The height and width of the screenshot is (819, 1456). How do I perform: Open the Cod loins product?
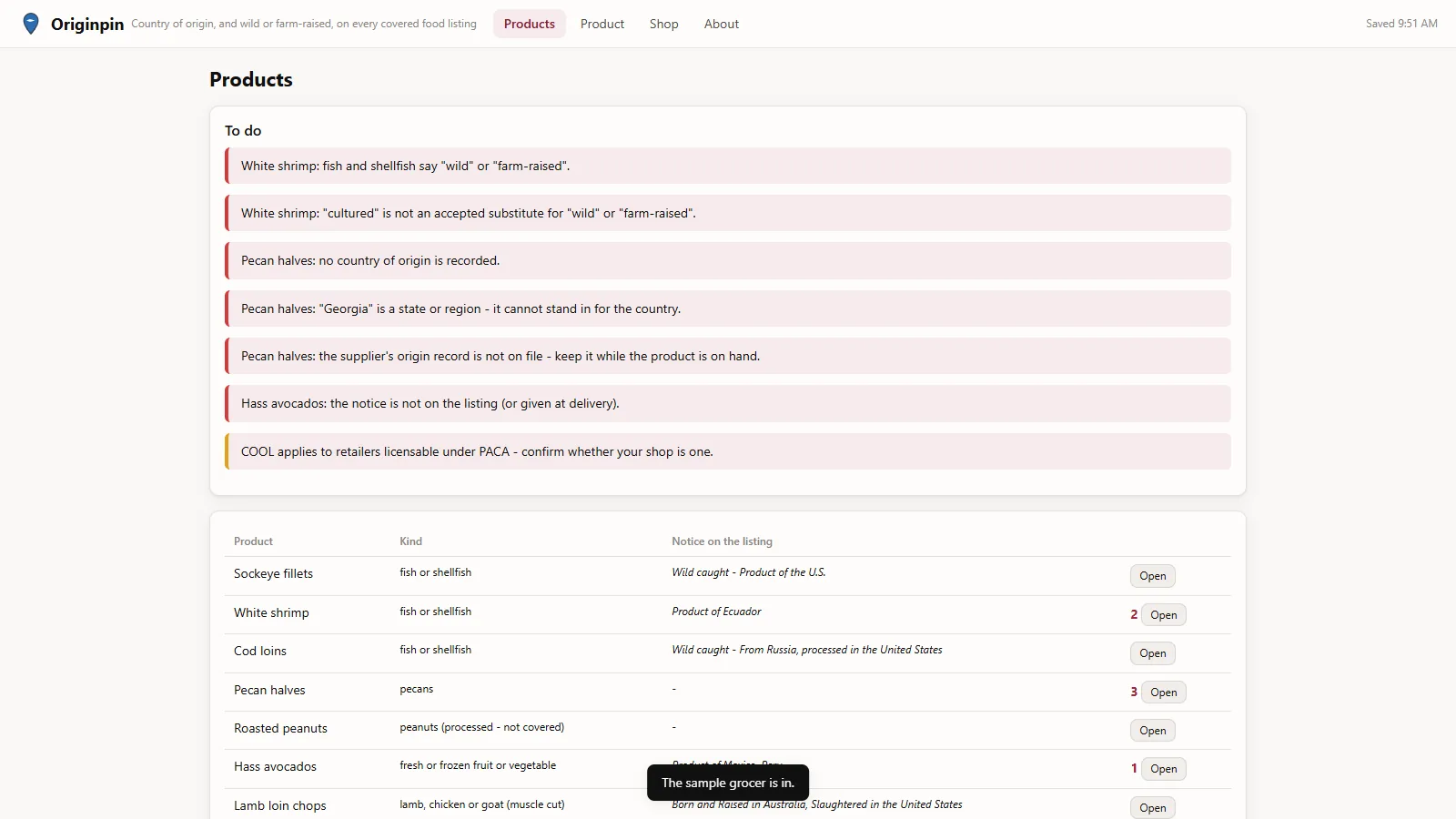pyautogui.click(x=1153, y=653)
